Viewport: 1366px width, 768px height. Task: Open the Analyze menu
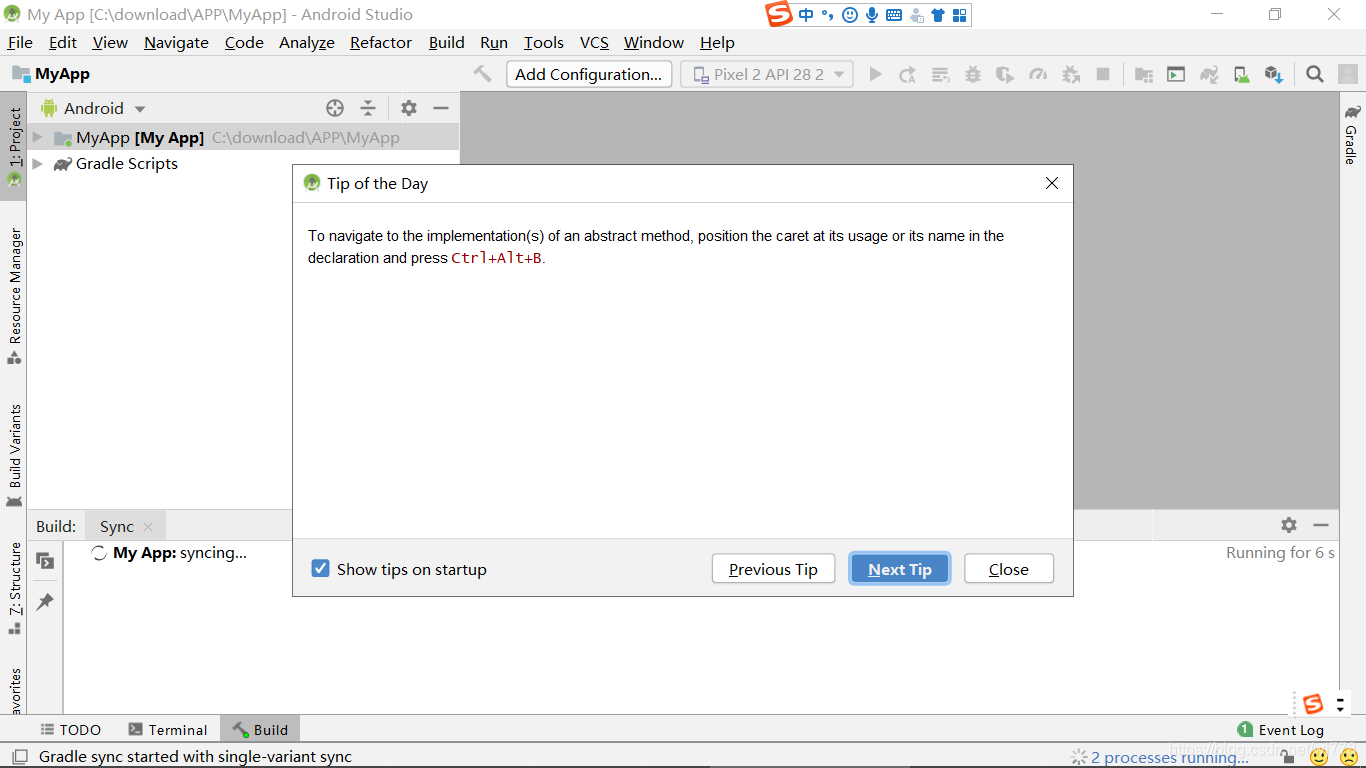[307, 42]
